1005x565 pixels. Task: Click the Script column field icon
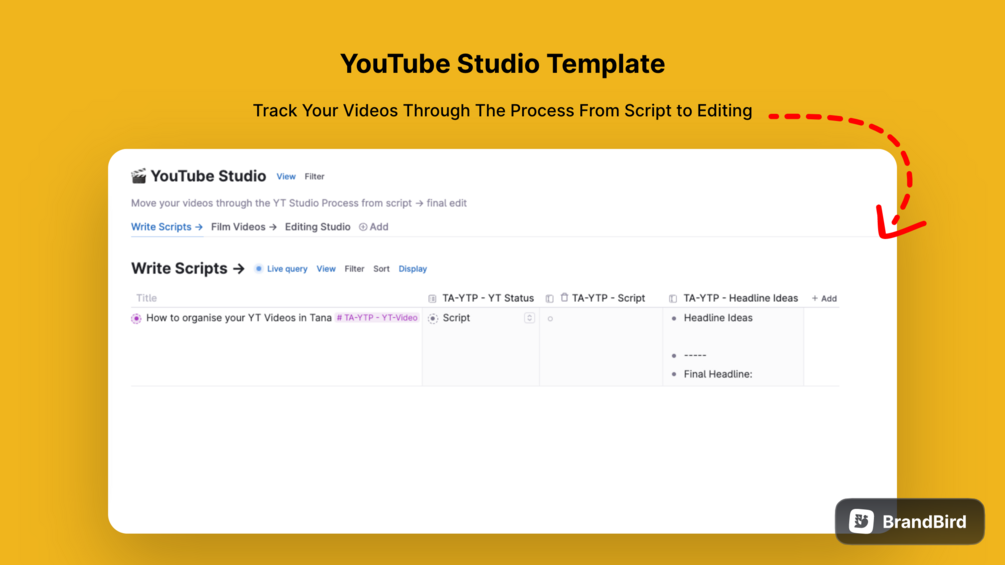549,299
